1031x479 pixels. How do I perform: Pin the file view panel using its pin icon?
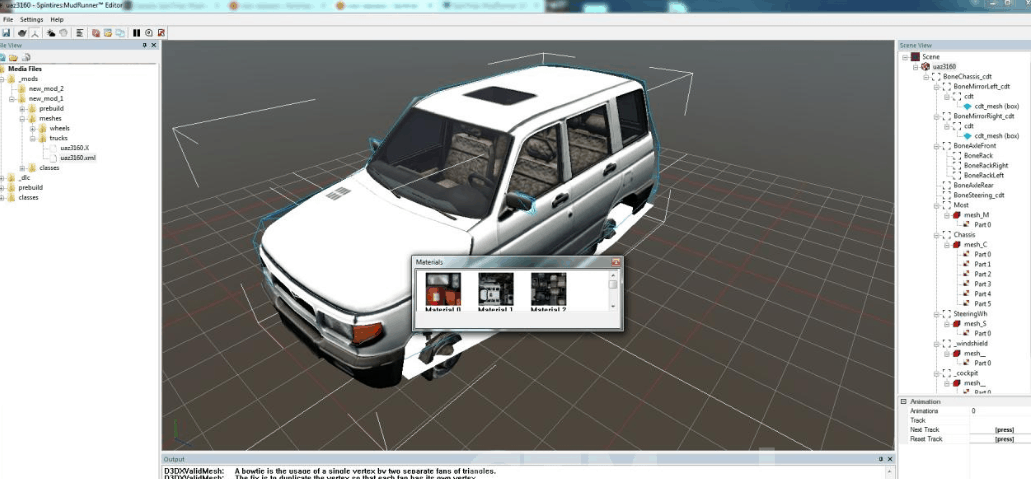point(144,45)
